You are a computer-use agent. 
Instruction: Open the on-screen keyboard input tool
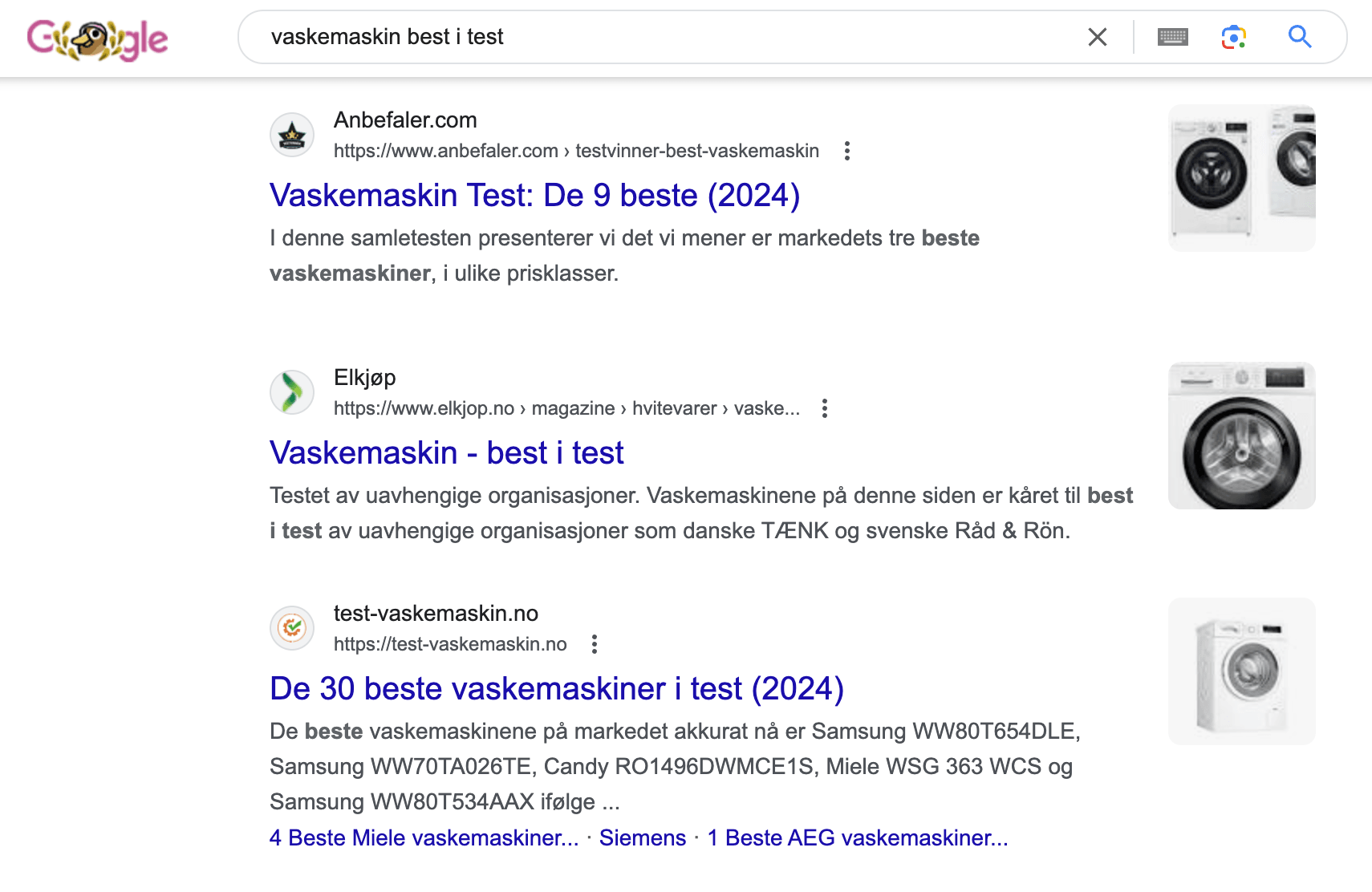pos(1173,37)
